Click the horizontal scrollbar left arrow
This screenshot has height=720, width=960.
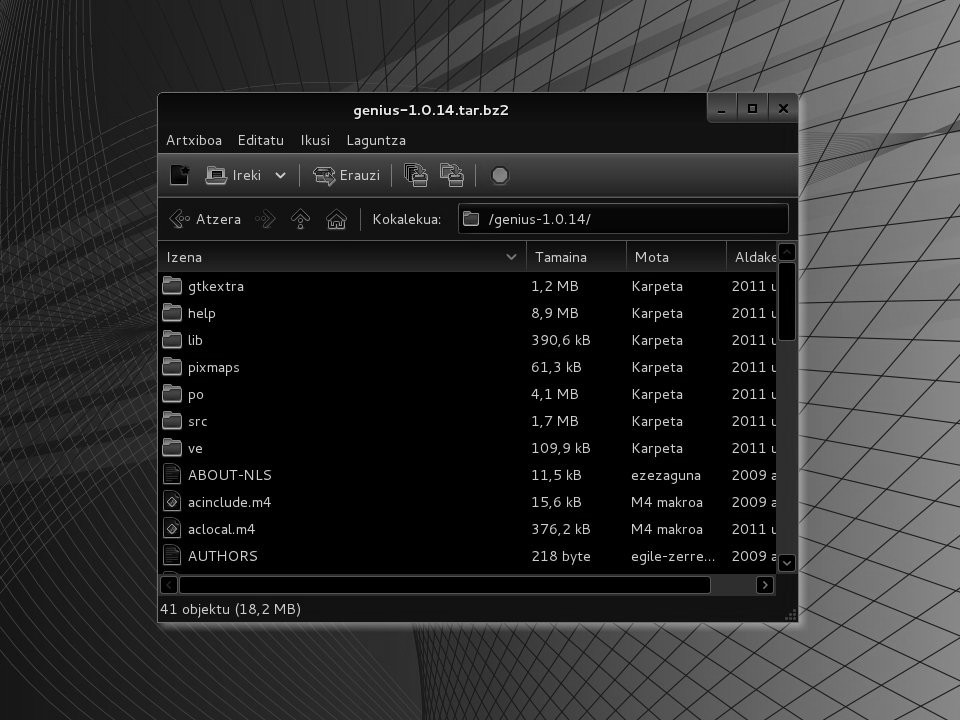pyautogui.click(x=169, y=585)
